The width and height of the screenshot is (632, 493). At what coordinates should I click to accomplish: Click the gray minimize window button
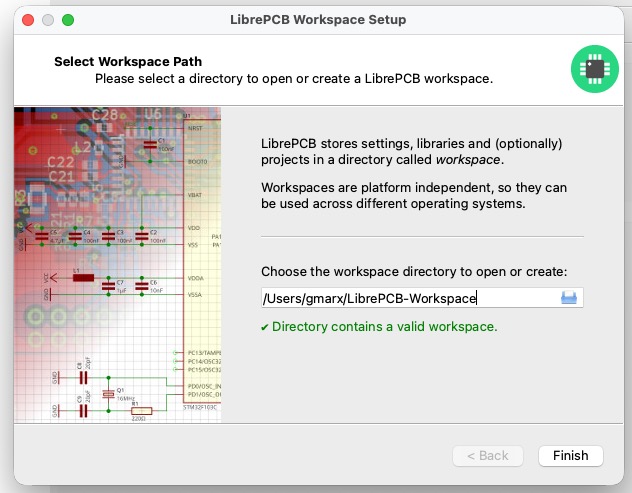(x=48, y=20)
